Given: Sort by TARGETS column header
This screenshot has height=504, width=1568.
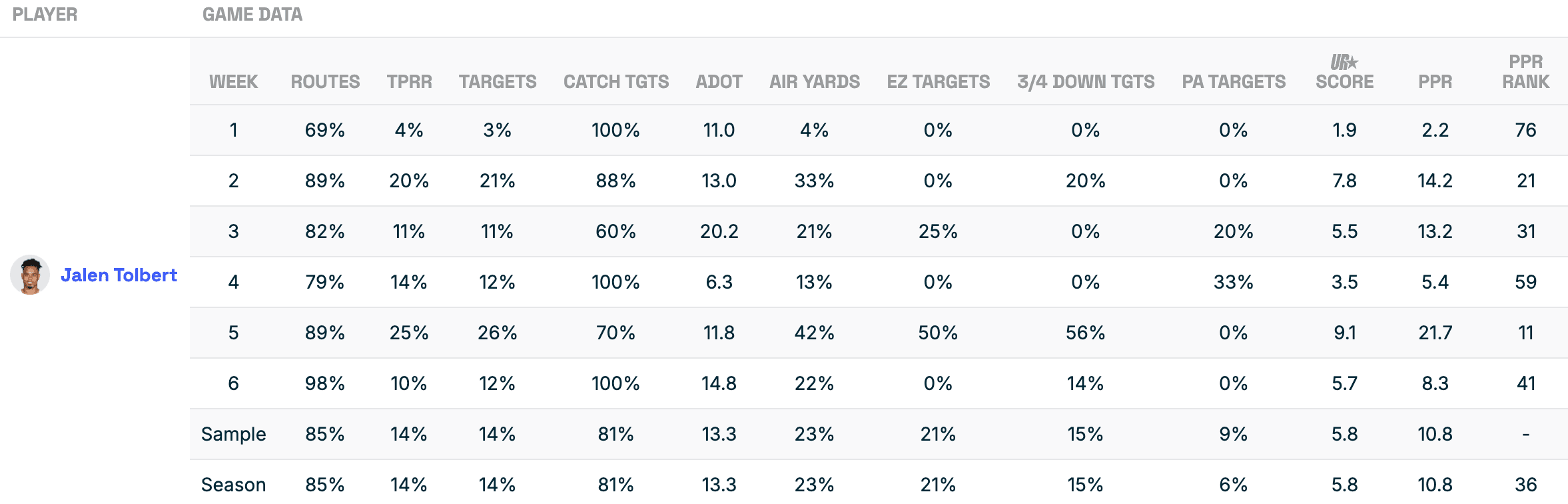Looking at the screenshot, I should click(x=497, y=81).
